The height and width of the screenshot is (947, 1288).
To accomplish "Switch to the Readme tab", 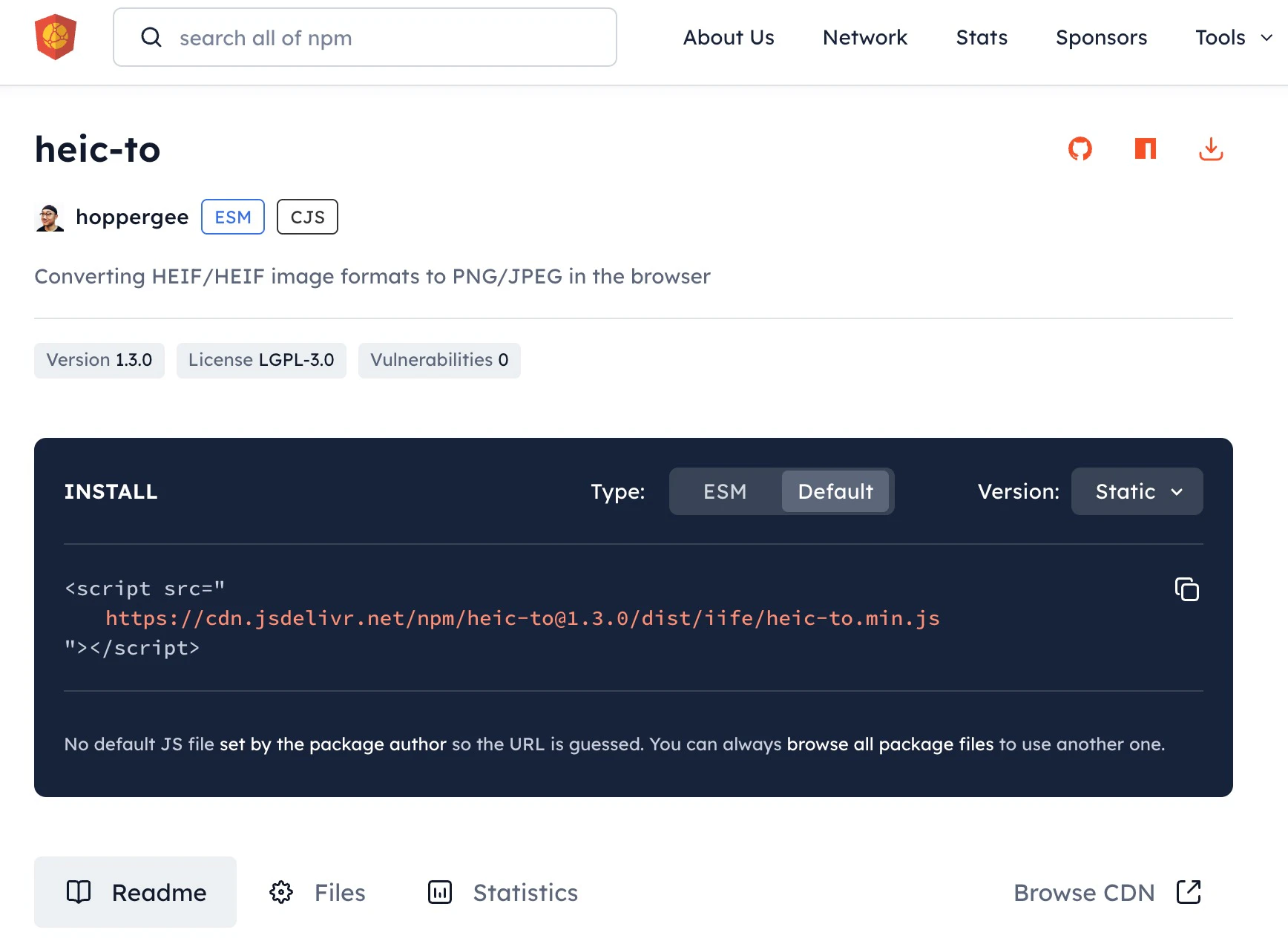I will coord(135,892).
